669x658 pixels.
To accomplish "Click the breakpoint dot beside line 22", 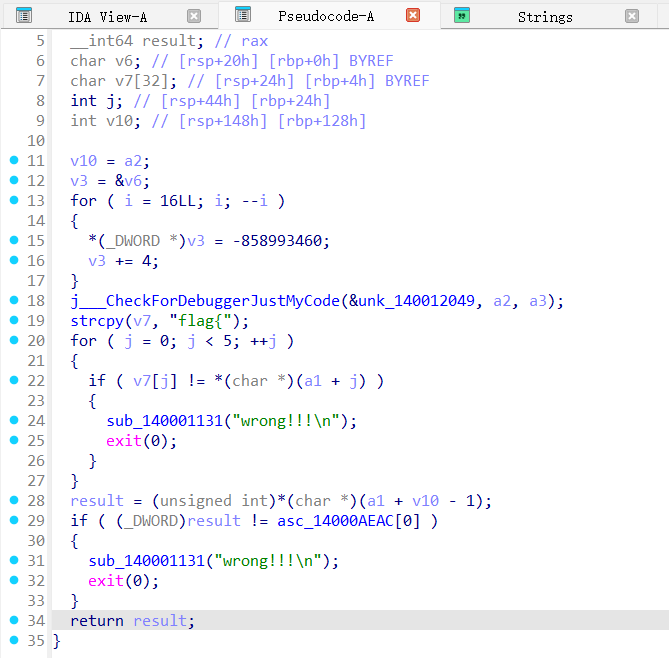I will (13, 380).
